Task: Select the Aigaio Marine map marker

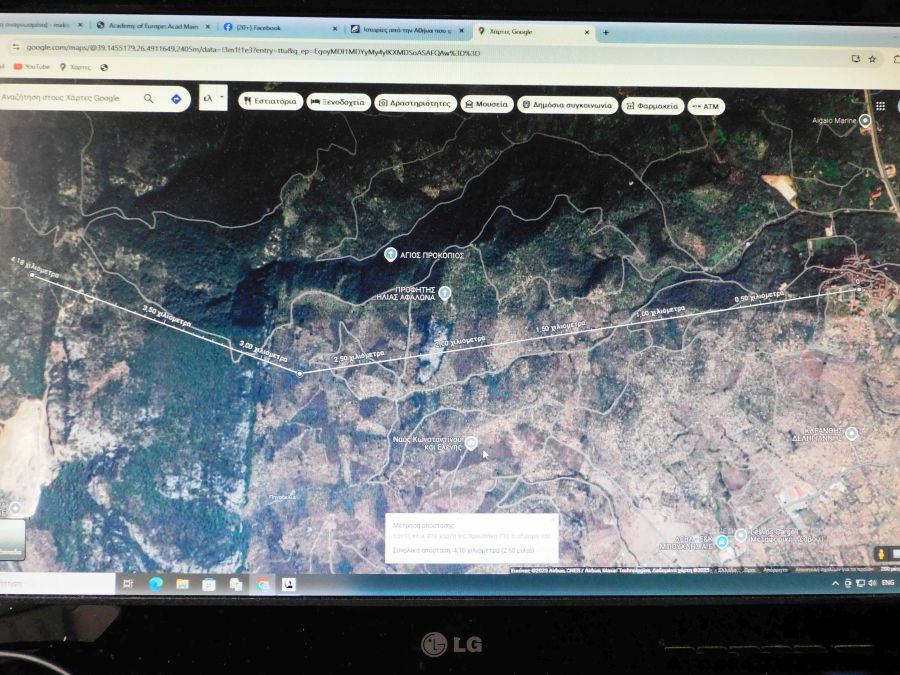Action: 866,121
